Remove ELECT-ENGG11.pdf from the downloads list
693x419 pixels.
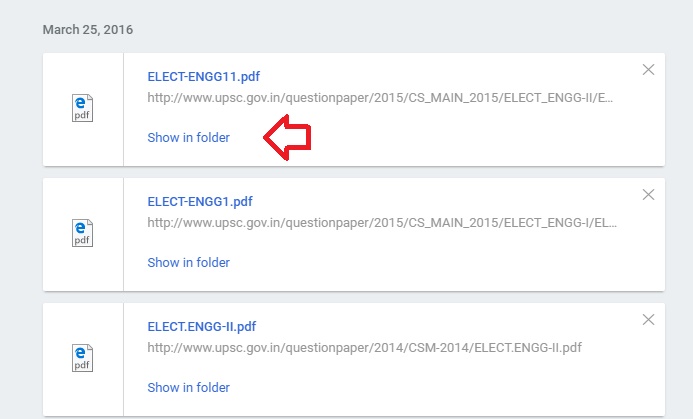tap(648, 70)
